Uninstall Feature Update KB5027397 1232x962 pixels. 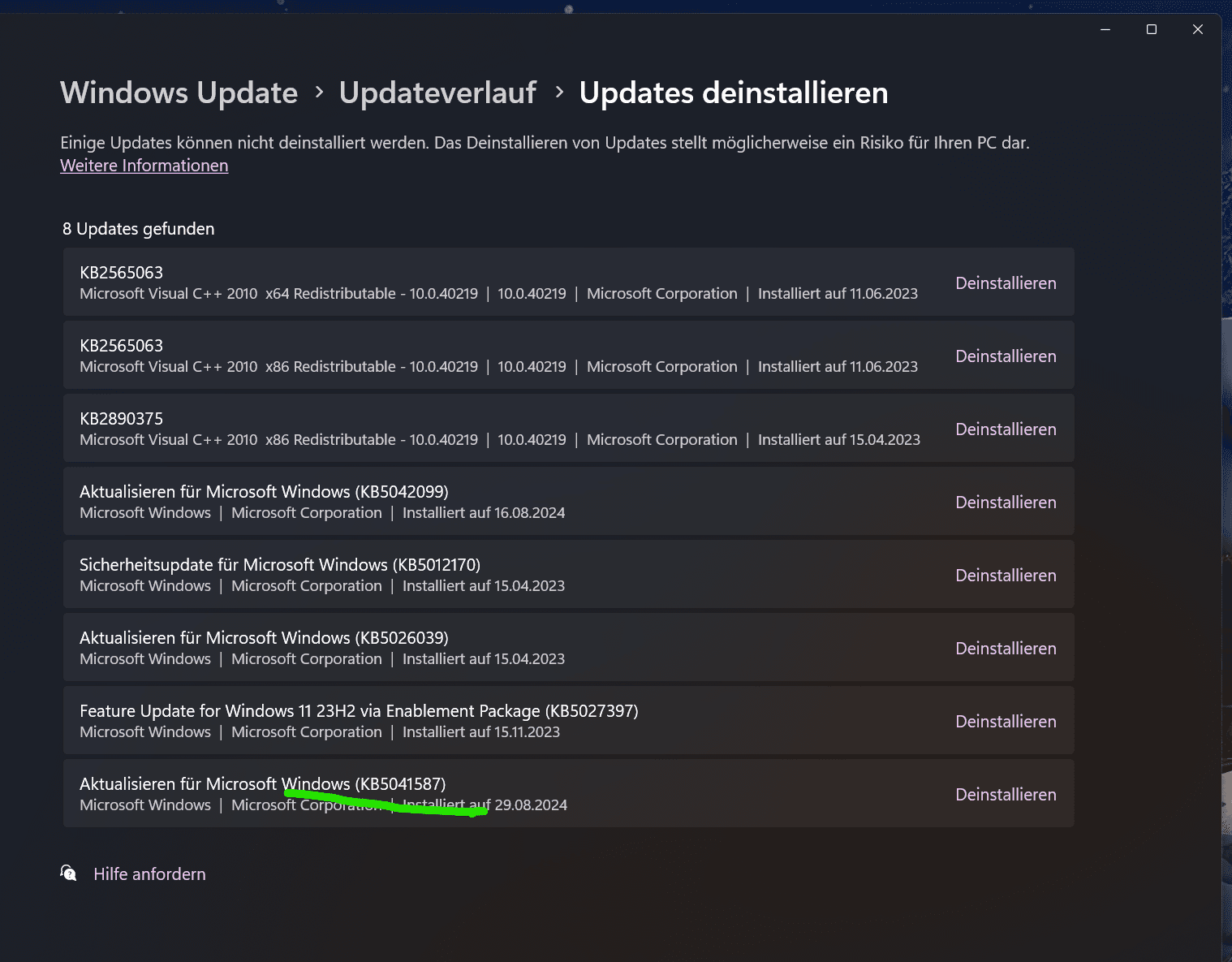pyautogui.click(x=1006, y=722)
